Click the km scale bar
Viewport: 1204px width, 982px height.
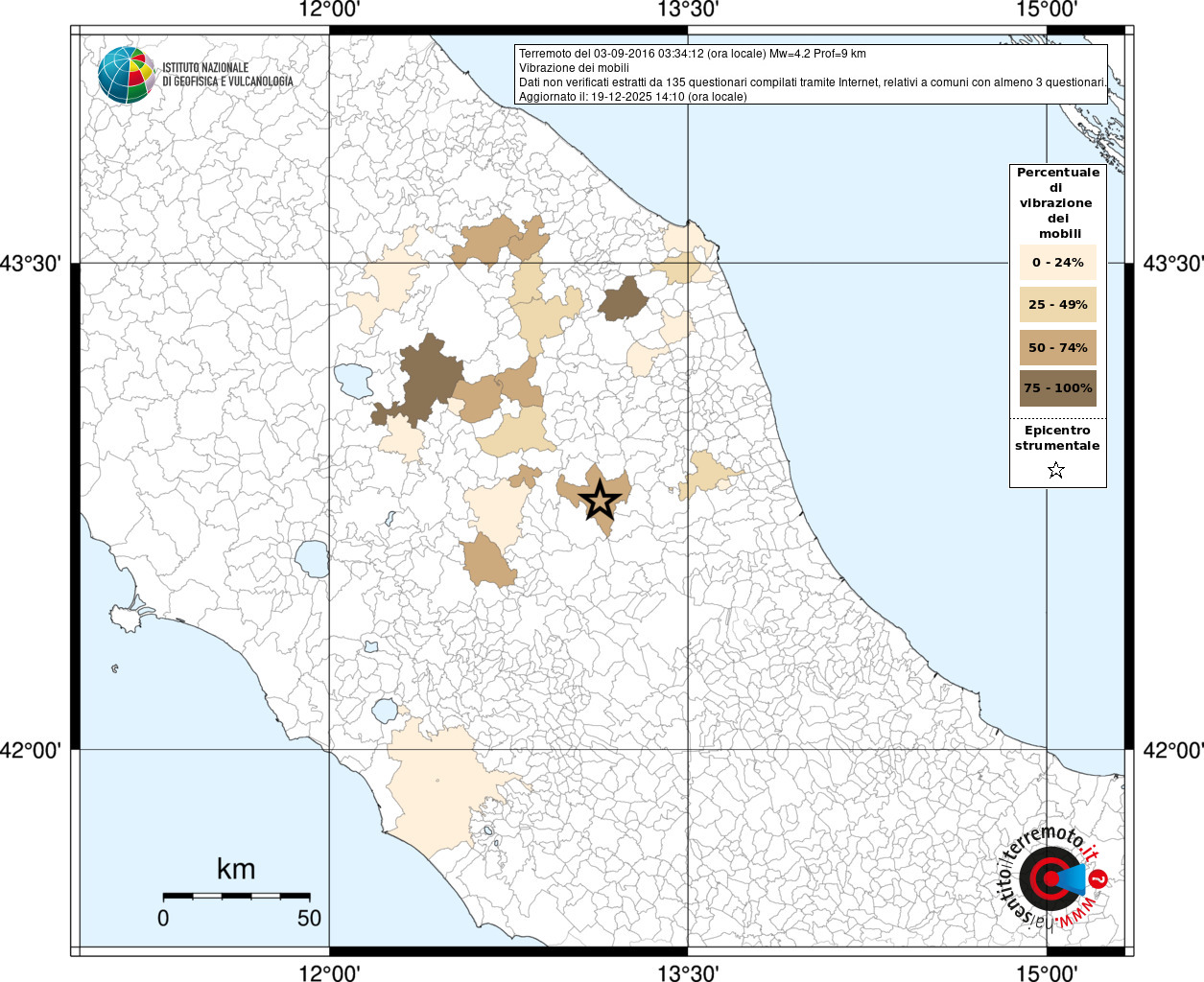pyautogui.click(x=236, y=896)
